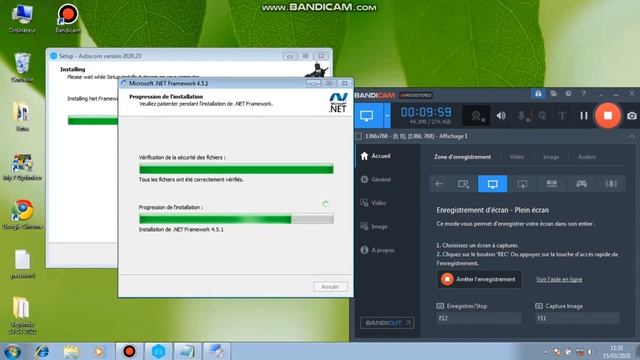Click the screen recording mode monitor button
Viewport: 640px width, 360px height.
click(x=367, y=116)
